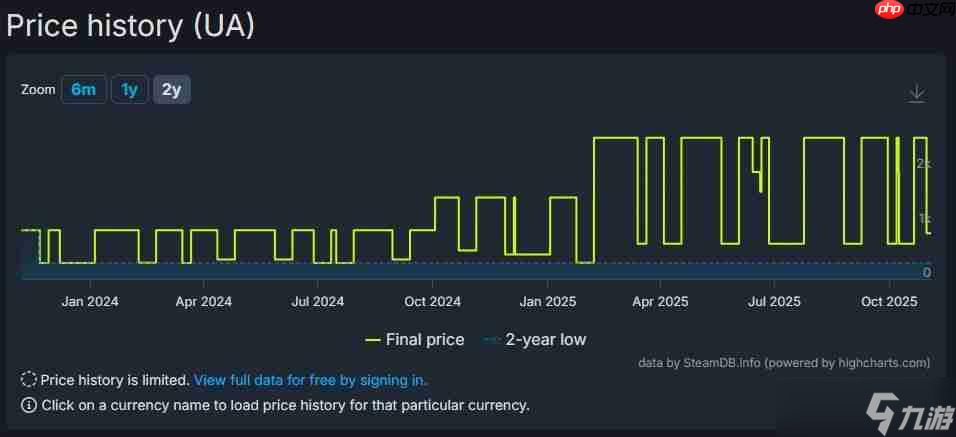The height and width of the screenshot is (437, 956).
Task: Click the Final price legend line marker
Action: tap(373, 340)
